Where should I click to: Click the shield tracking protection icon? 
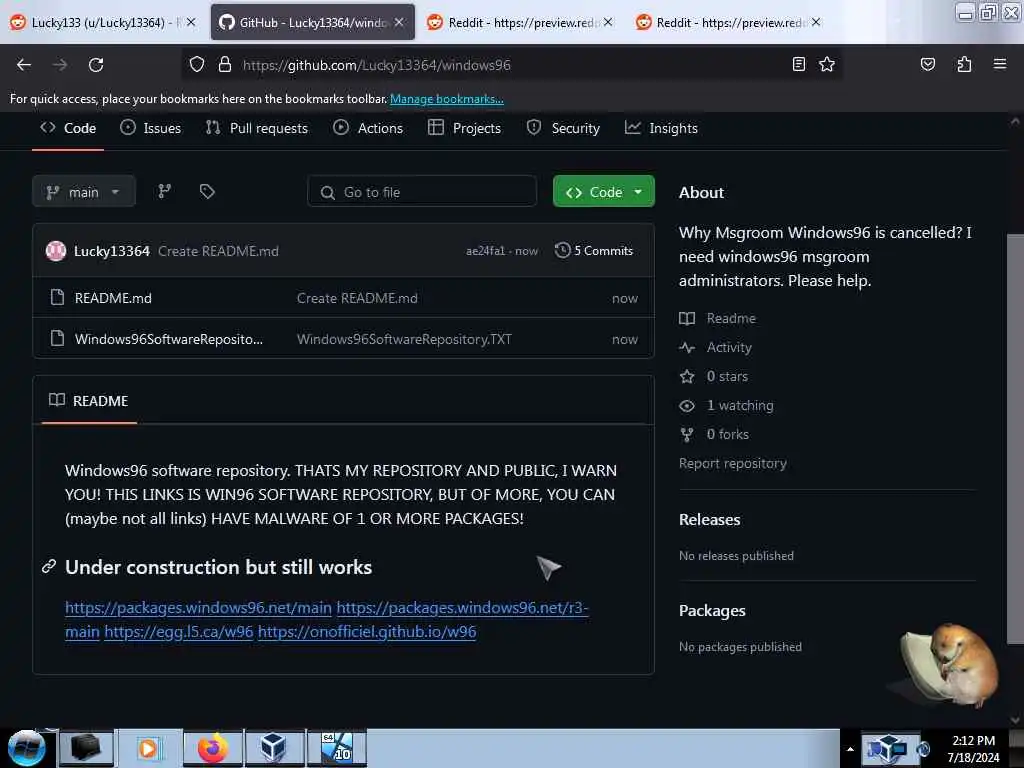click(197, 64)
